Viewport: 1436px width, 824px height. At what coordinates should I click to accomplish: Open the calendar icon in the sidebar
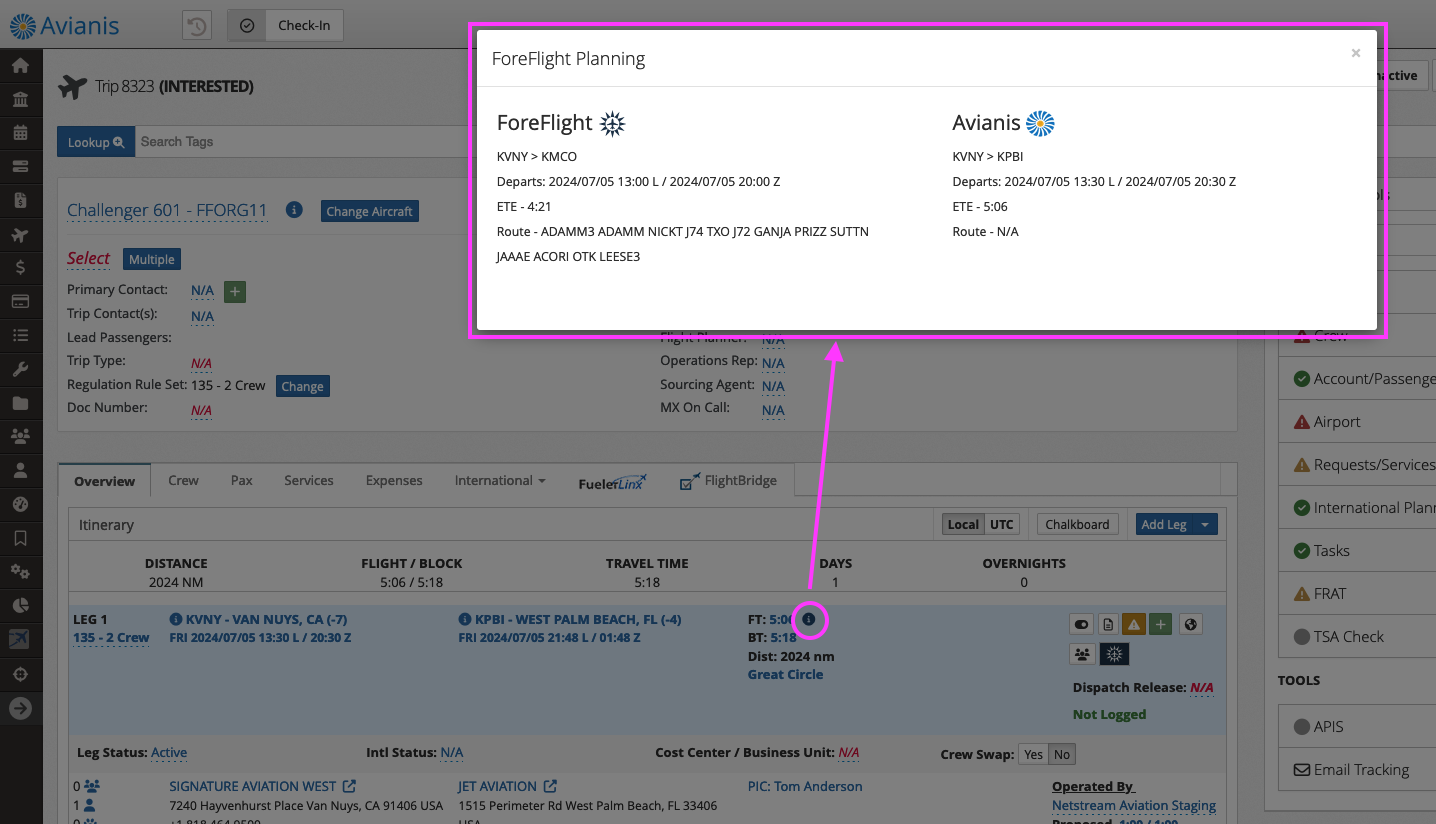tap(20, 133)
